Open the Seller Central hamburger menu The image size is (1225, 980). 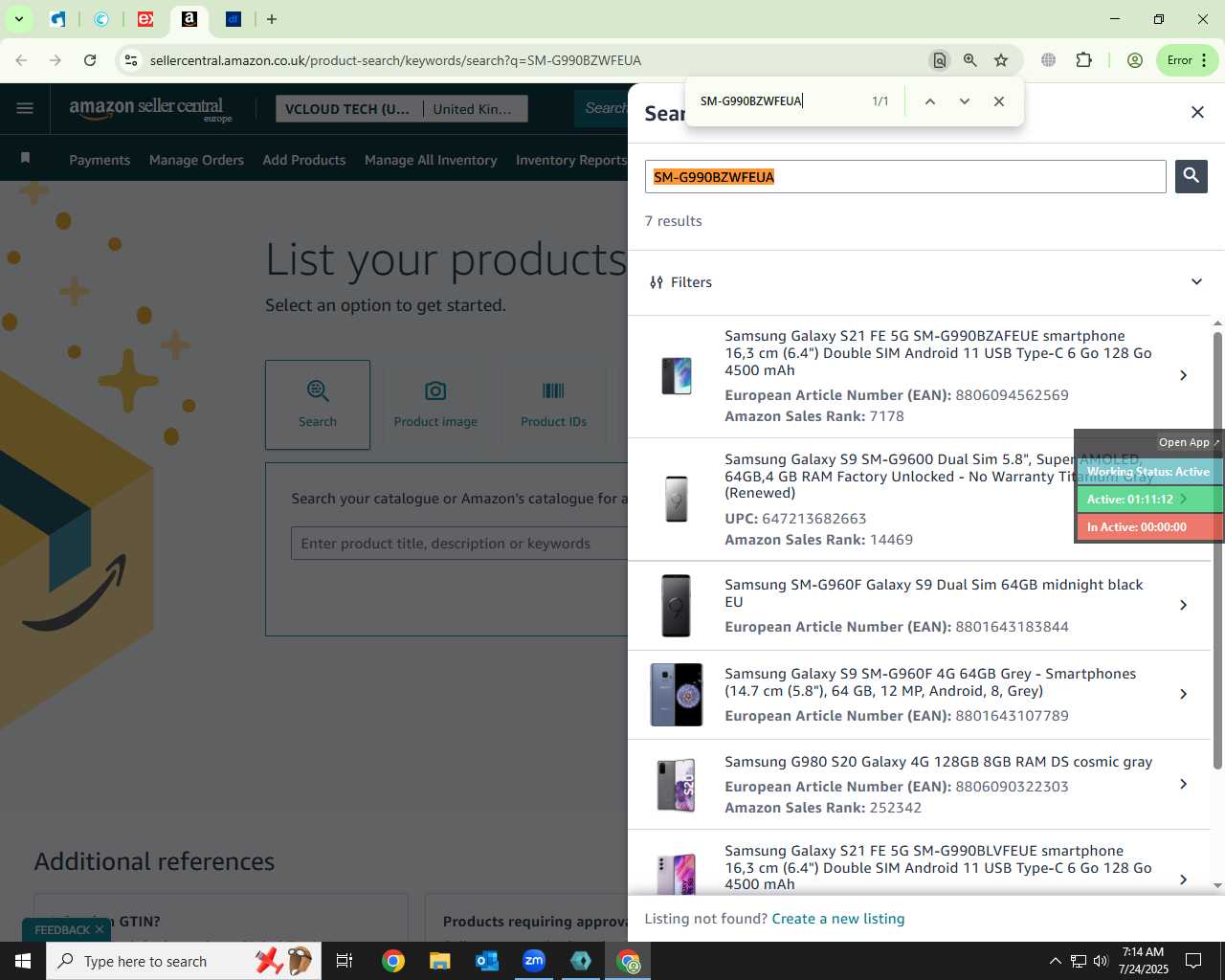(25, 108)
